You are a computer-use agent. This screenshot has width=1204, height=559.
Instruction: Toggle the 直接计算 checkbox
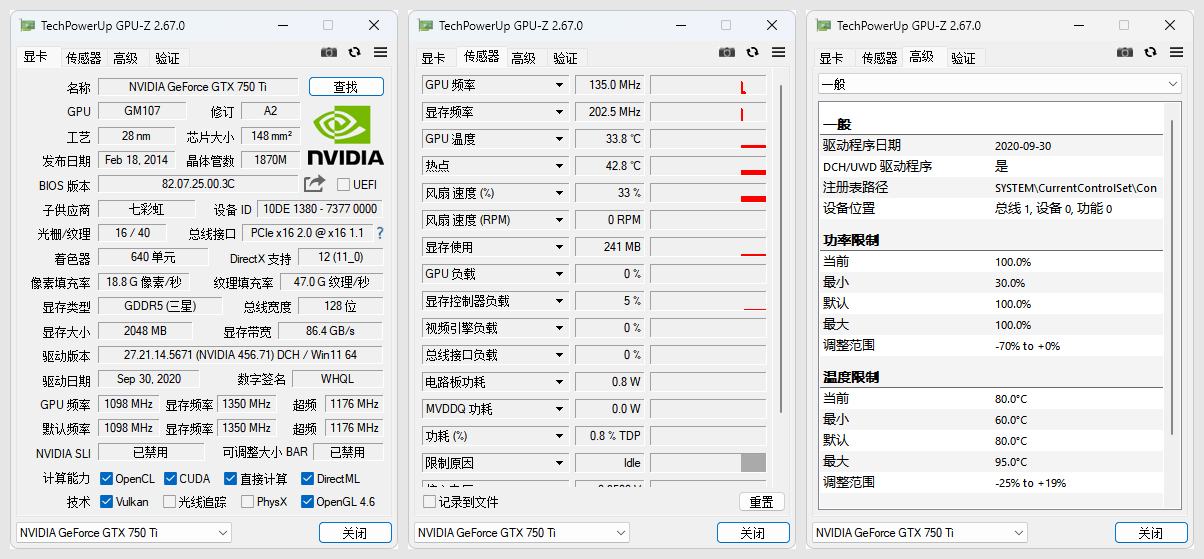pyautogui.click(x=231, y=479)
